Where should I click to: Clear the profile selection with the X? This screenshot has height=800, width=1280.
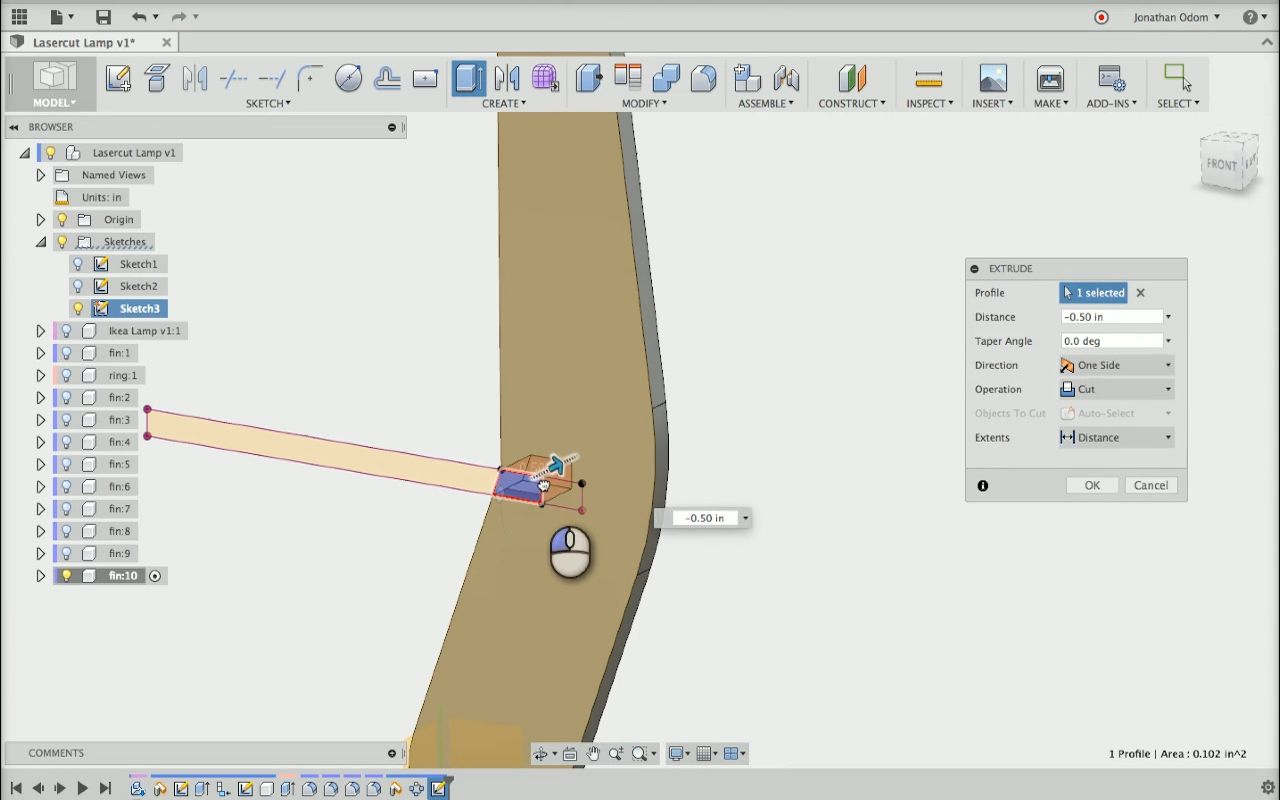click(1140, 293)
